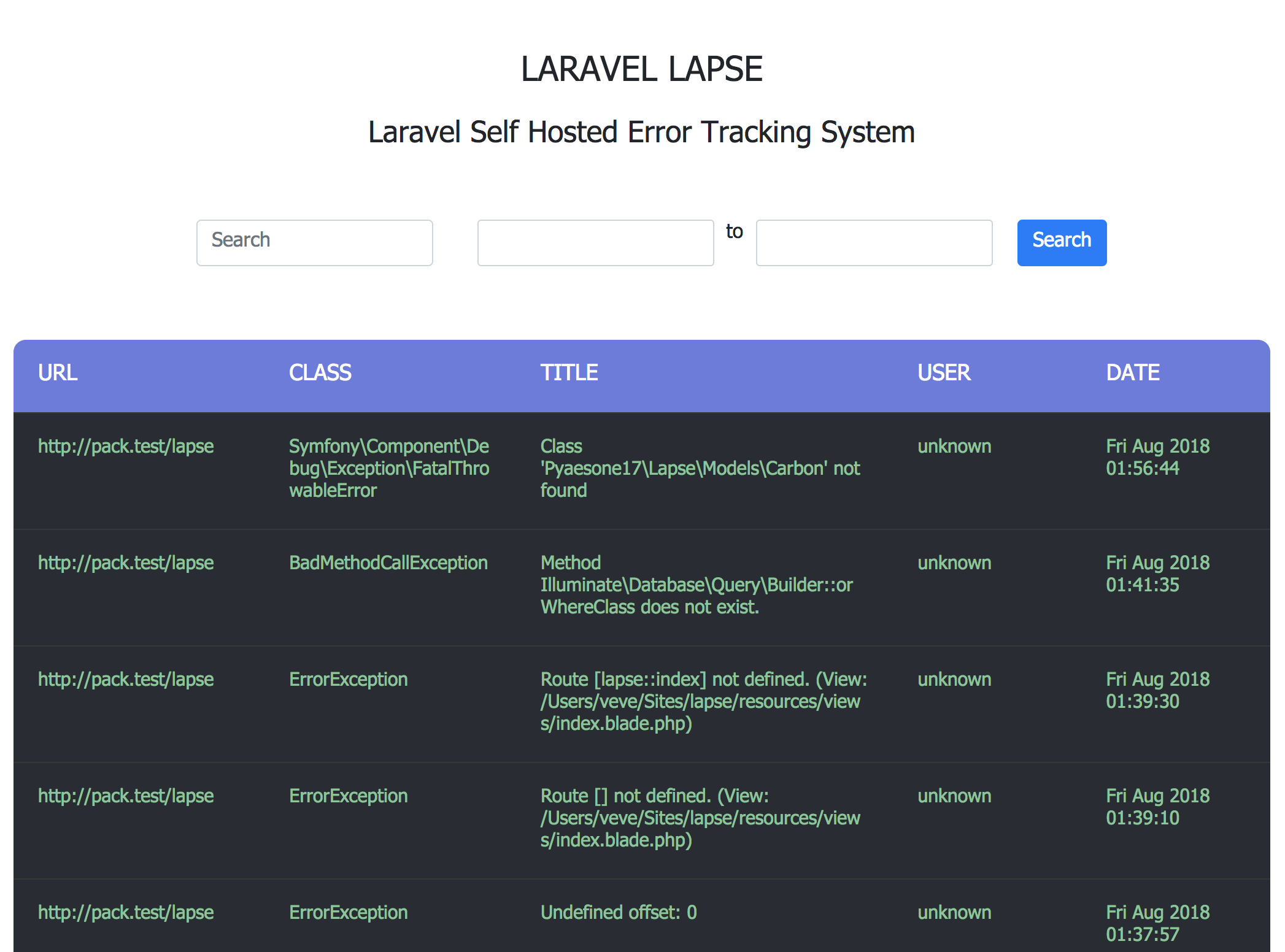Screen dimensions: 1285x952
Task: Open 'Route [lapse::index] not defined' error
Action: click(703, 701)
